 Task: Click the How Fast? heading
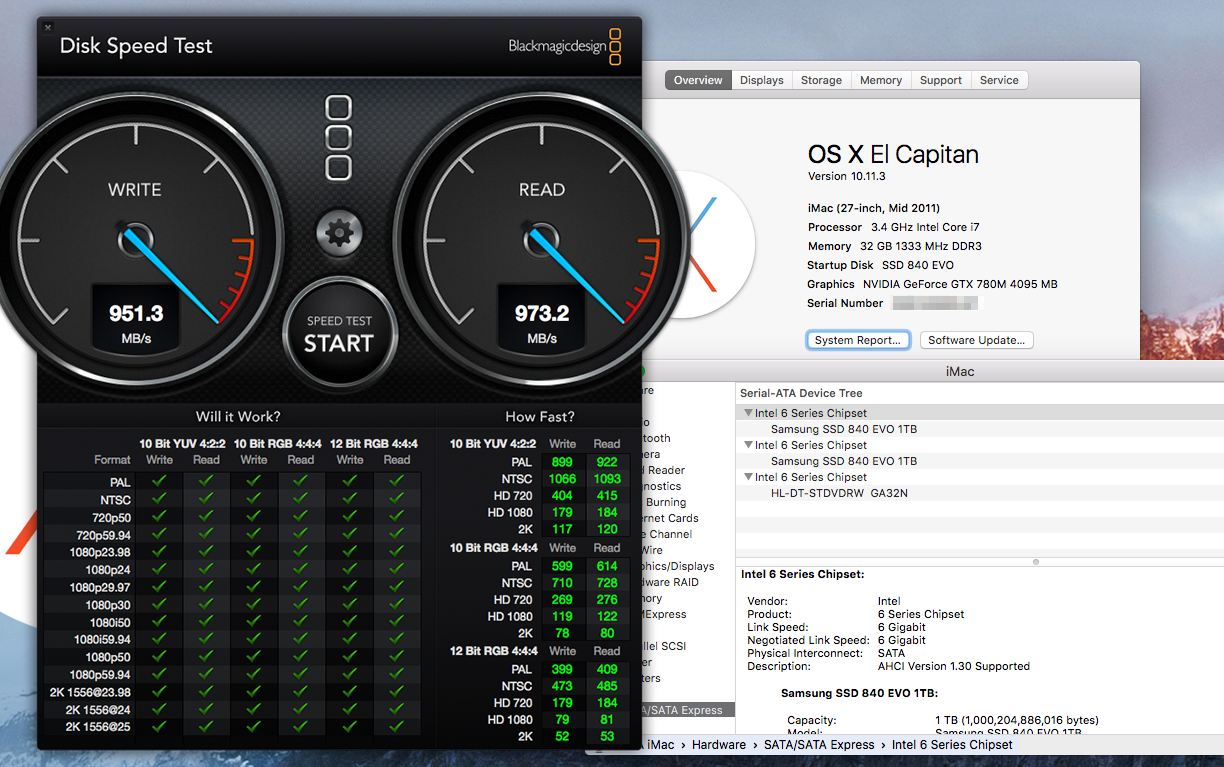(x=540, y=416)
